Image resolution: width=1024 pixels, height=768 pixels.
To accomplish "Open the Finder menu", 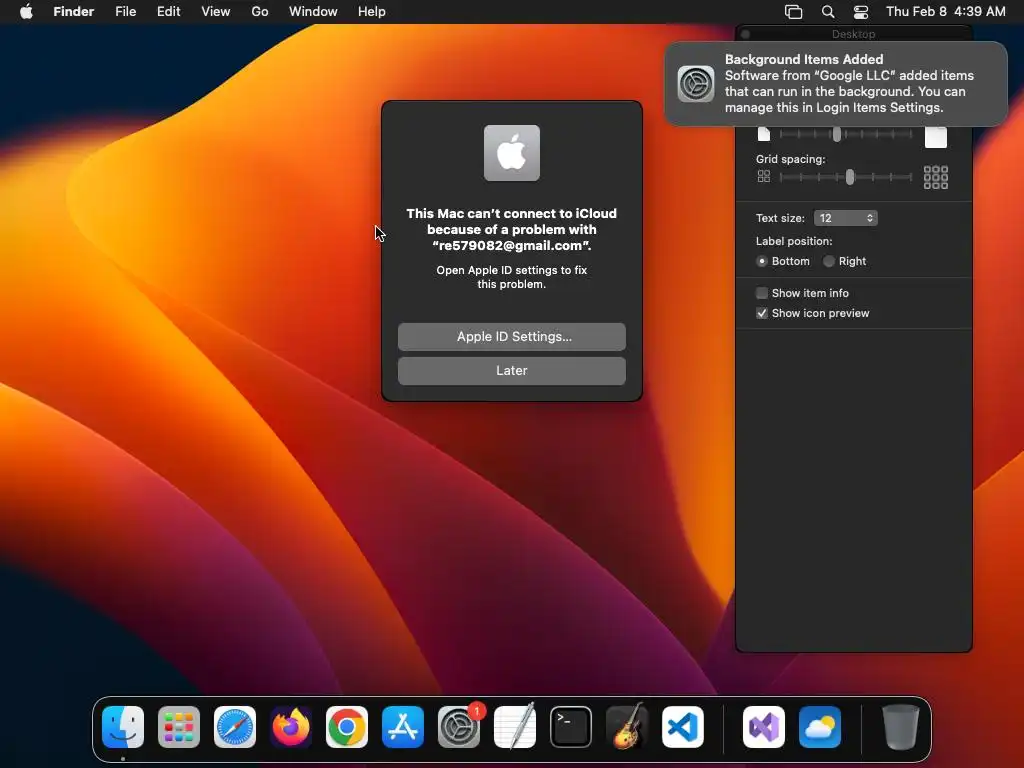I will tap(74, 12).
